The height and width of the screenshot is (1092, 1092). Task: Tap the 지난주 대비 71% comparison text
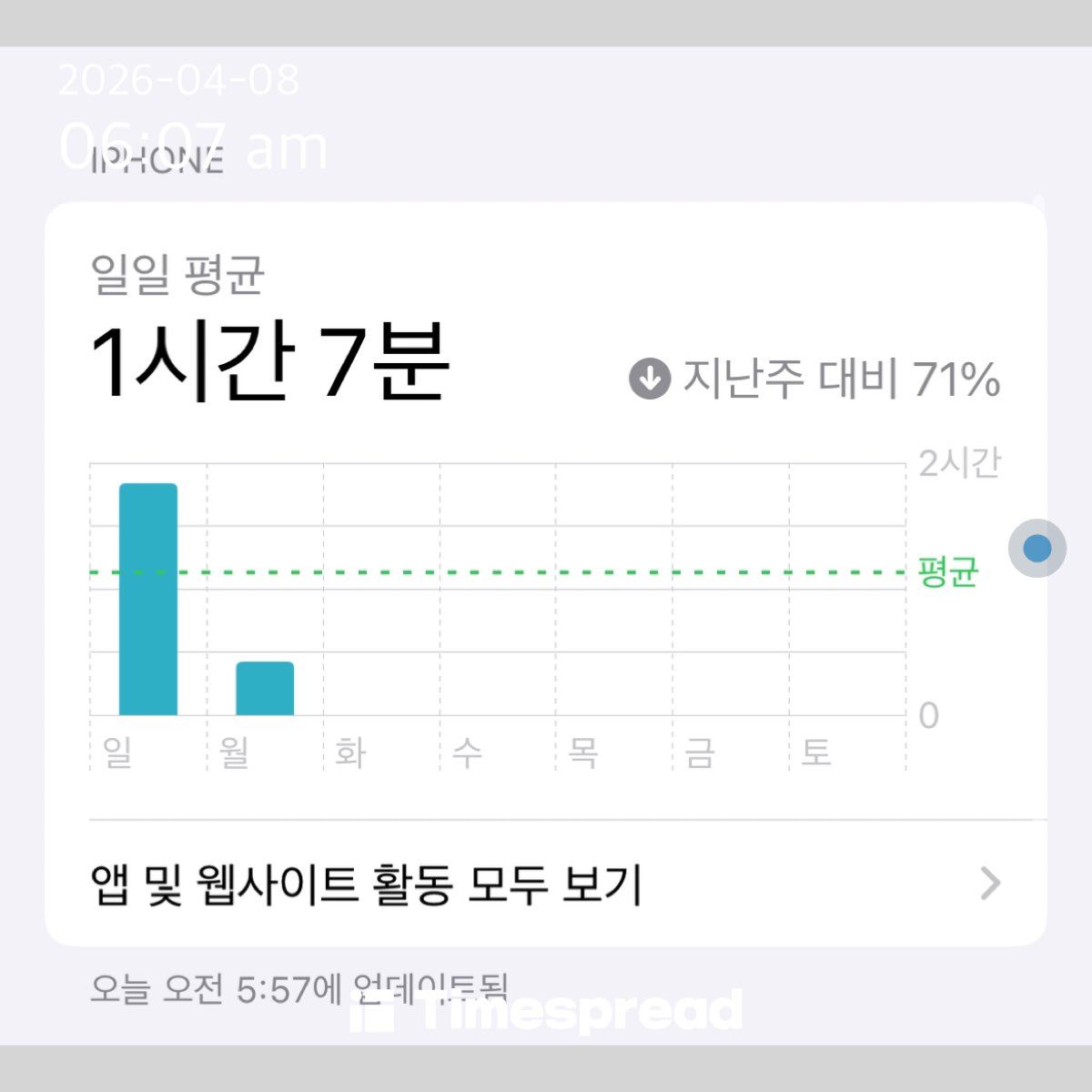point(841,379)
